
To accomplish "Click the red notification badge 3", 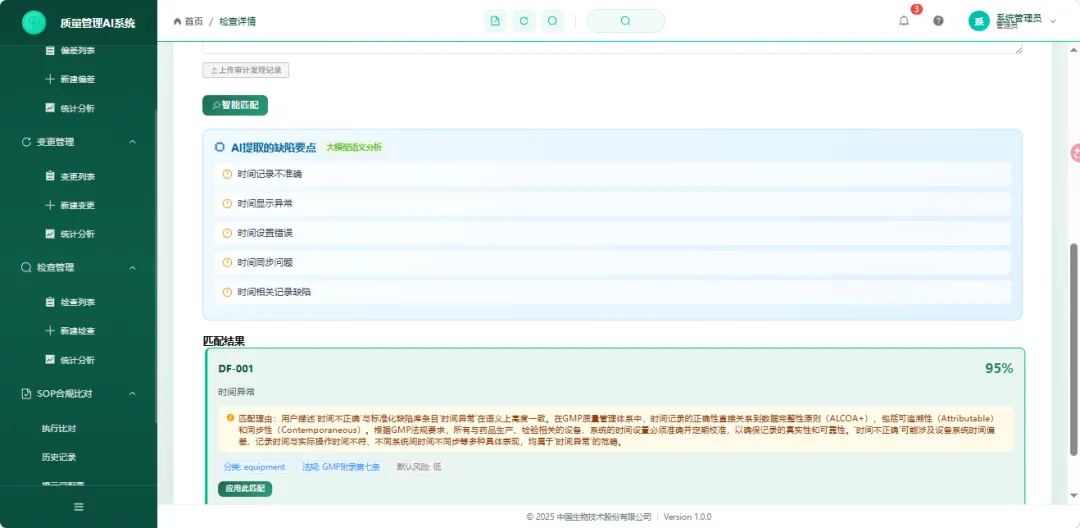I will [916, 10].
